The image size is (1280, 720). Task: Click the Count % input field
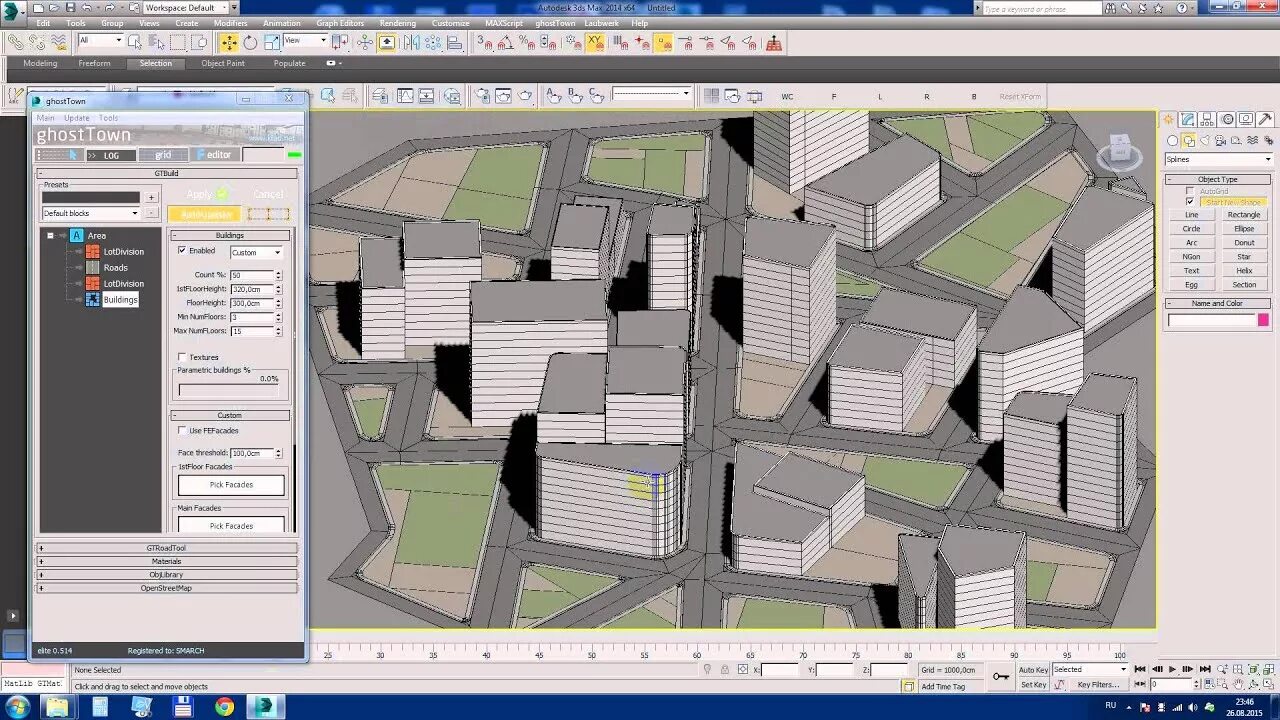(252, 275)
